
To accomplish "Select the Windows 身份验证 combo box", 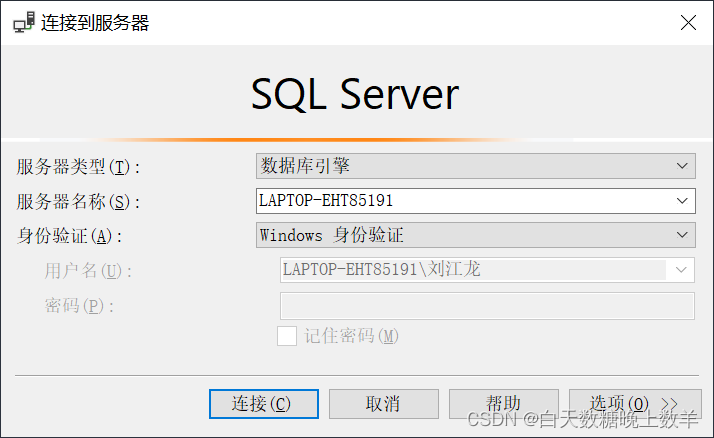I will pyautogui.click(x=475, y=235).
